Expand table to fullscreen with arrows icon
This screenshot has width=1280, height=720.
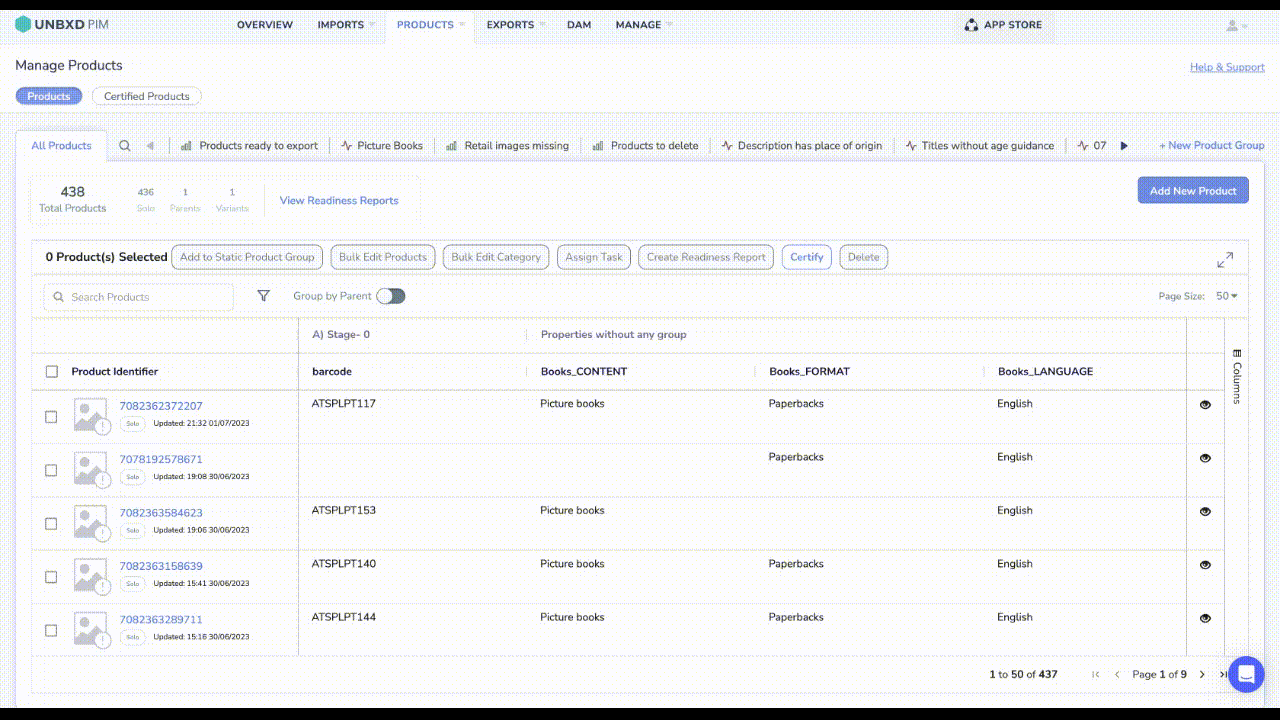[1225, 260]
